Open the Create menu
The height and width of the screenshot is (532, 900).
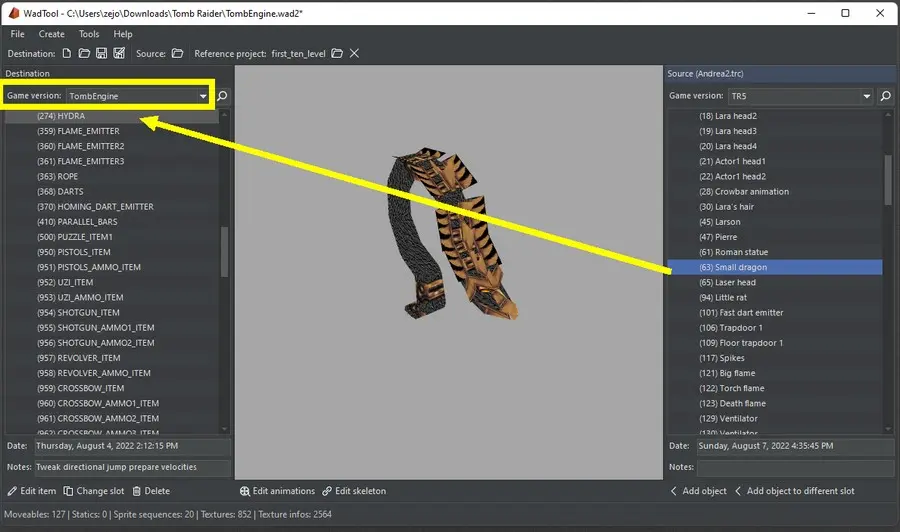pyautogui.click(x=51, y=34)
